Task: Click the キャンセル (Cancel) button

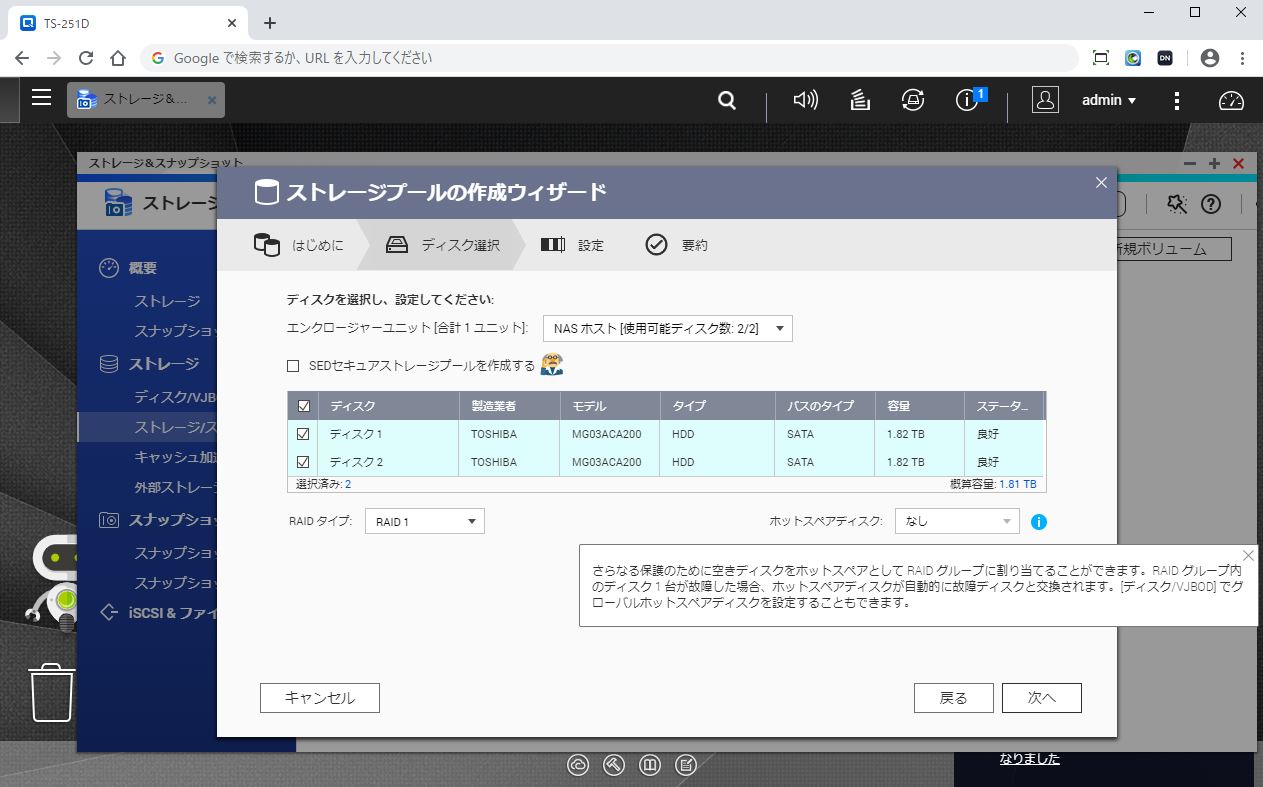Action: [x=320, y=698]
